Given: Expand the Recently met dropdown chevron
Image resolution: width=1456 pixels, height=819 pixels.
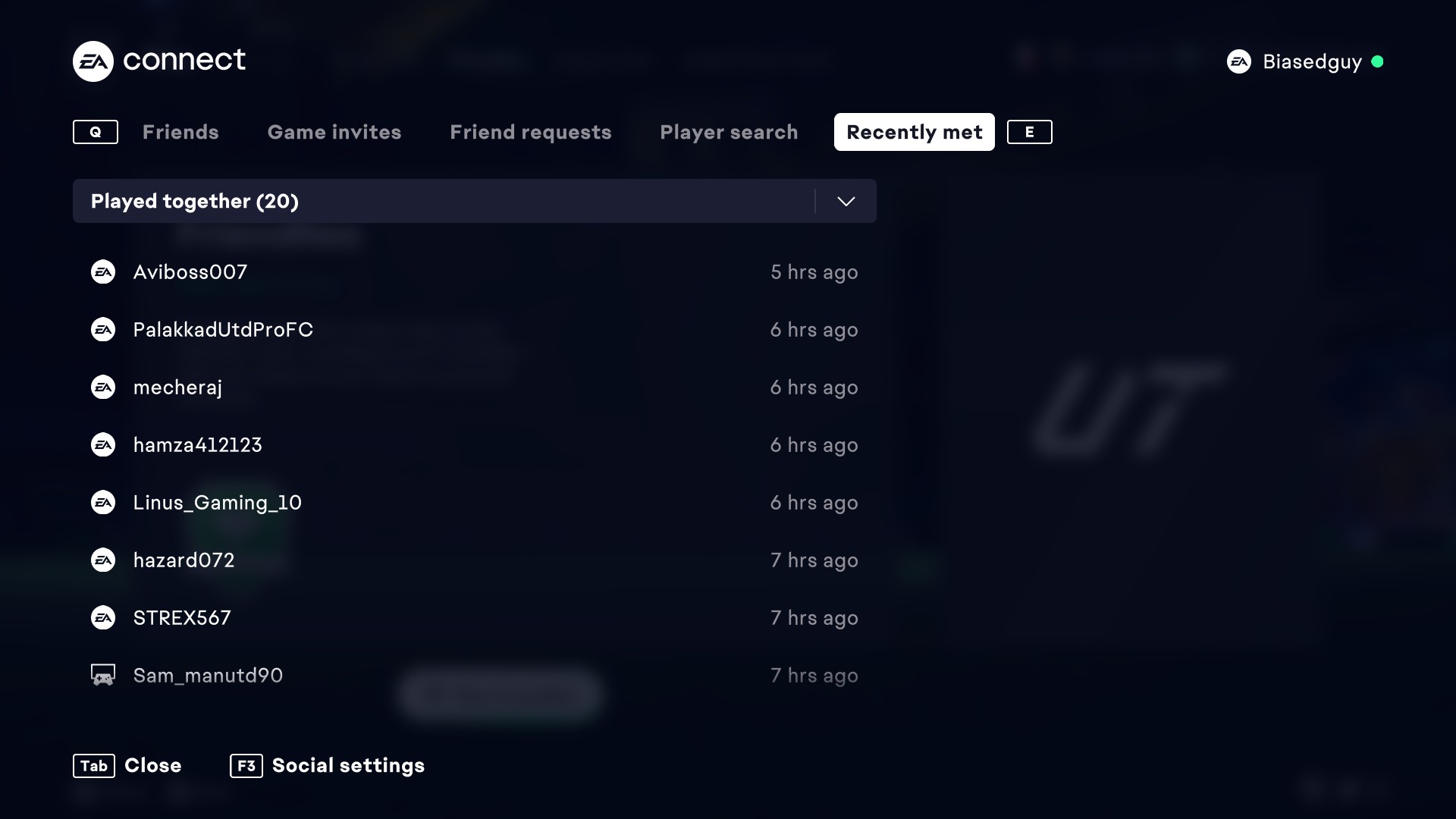Looking at the screenshot, I should 847,201.
